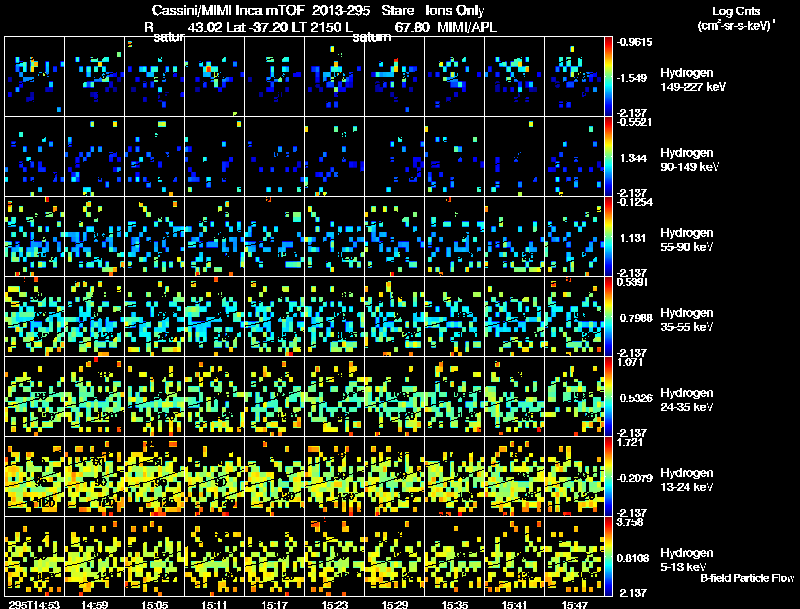
Task: Select the 15:47 panel in the 5-13 keV row
Action: coord(574,556)
